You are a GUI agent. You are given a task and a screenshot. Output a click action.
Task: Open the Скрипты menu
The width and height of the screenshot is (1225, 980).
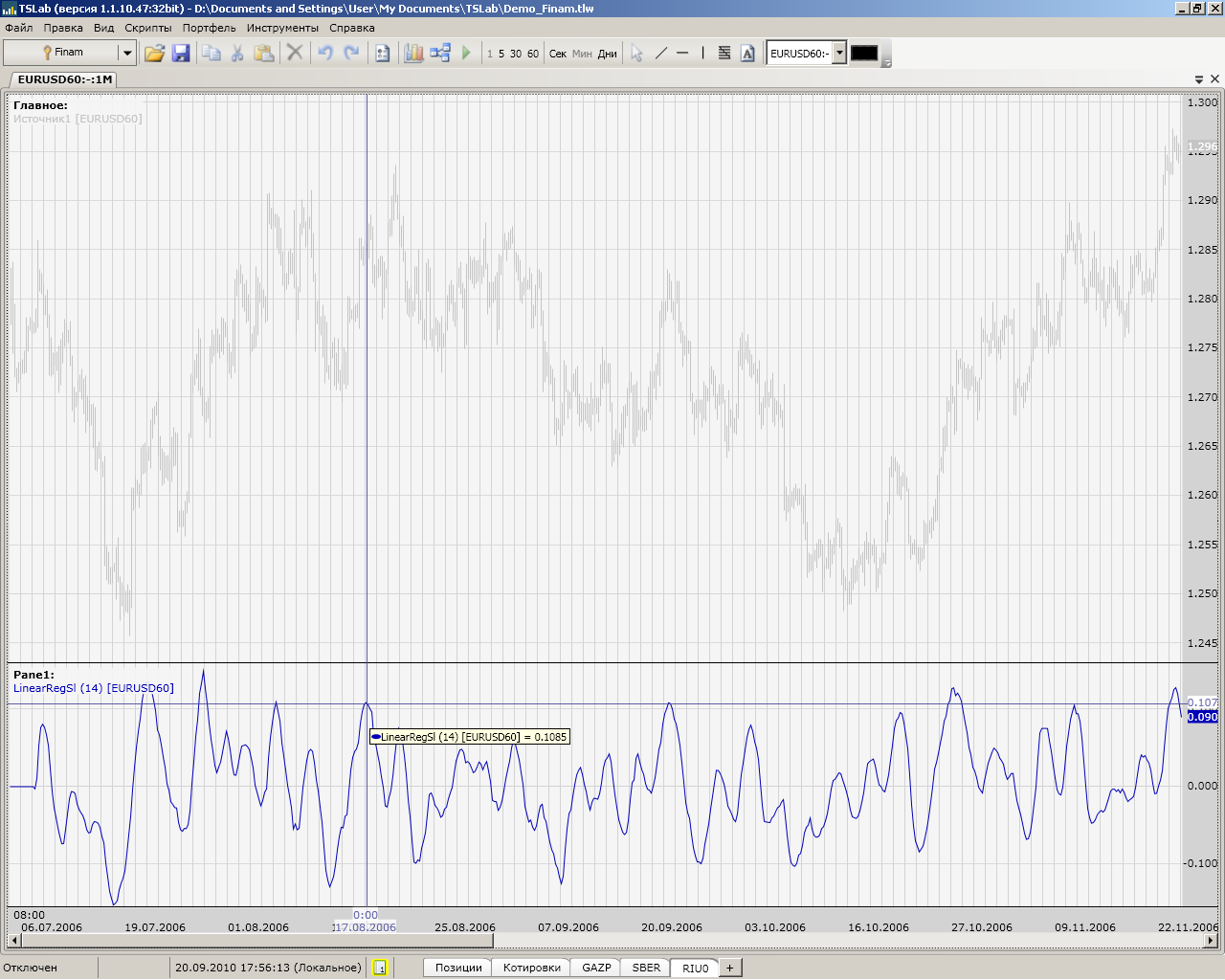(148, 28)
